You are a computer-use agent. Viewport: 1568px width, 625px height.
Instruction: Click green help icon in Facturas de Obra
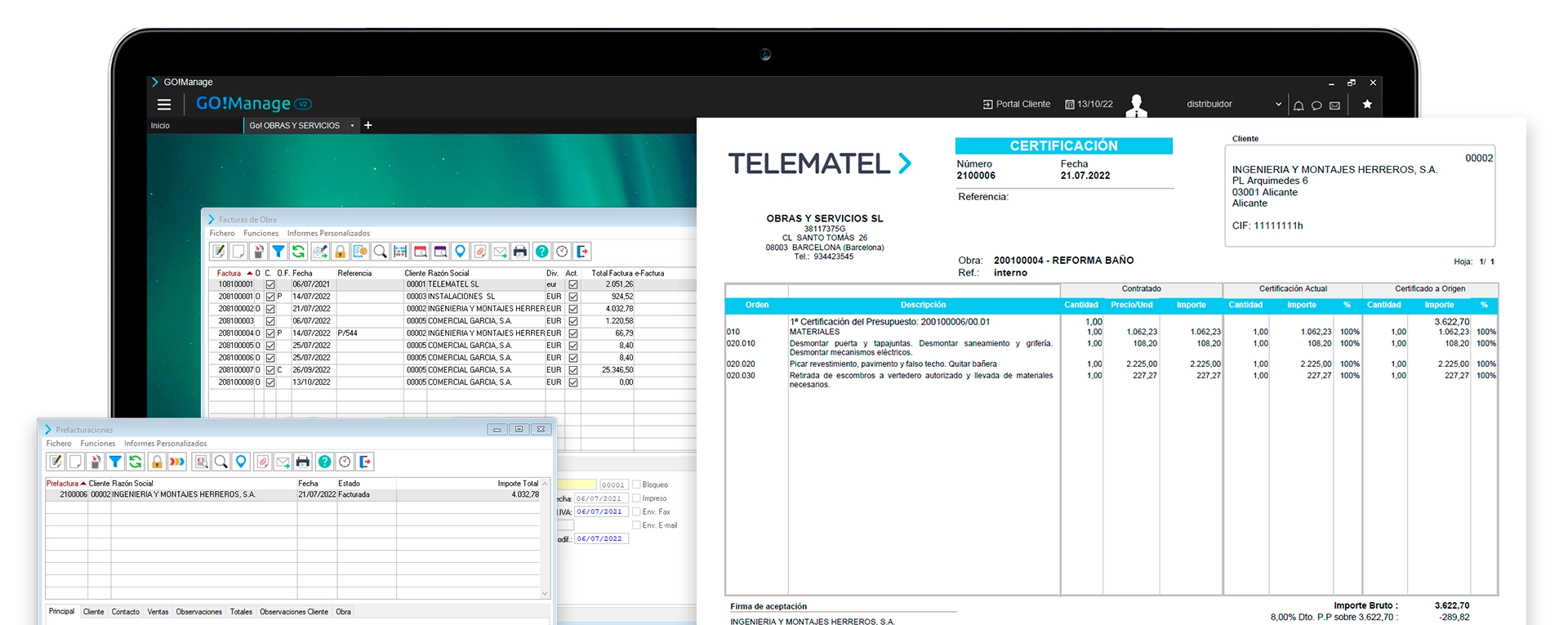pos(541,252)
